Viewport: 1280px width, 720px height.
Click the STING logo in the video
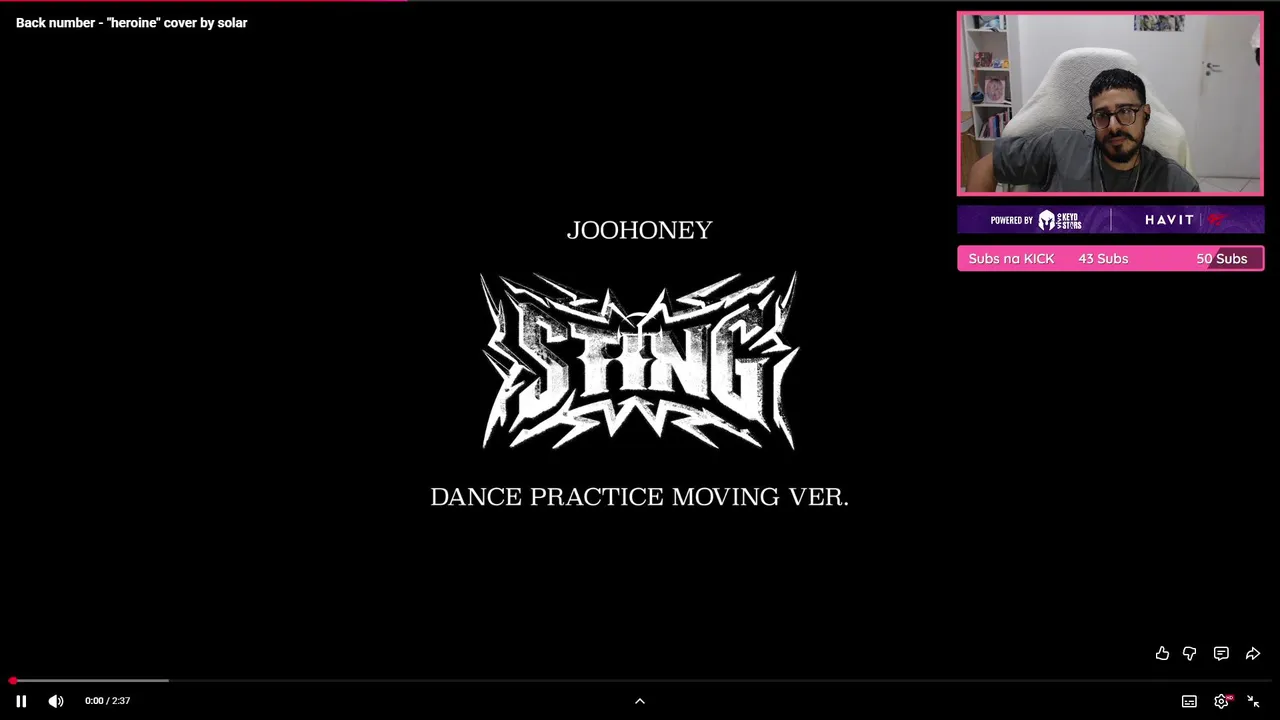coord(639,360)
